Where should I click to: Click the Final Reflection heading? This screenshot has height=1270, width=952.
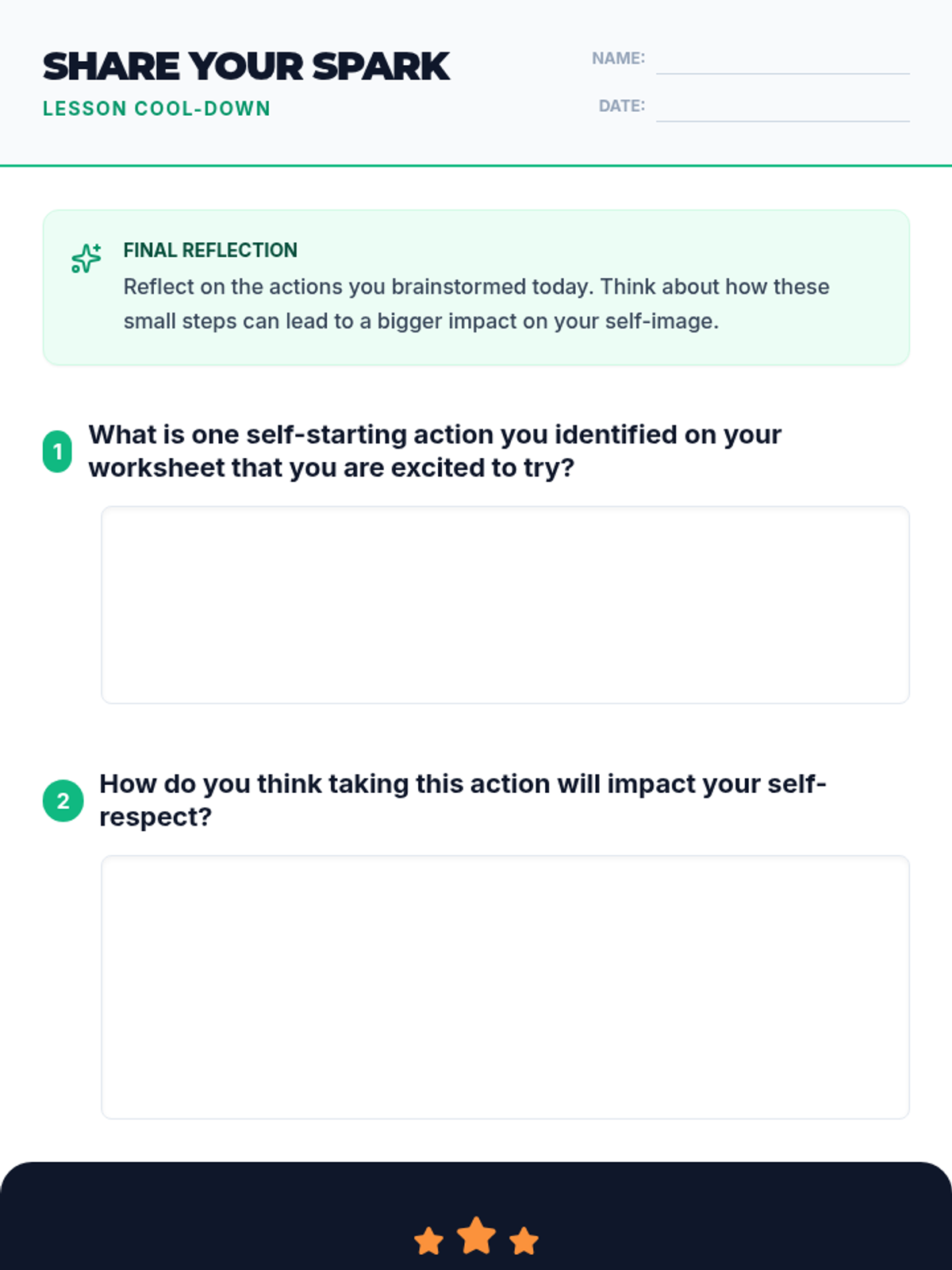pos(210,250)
